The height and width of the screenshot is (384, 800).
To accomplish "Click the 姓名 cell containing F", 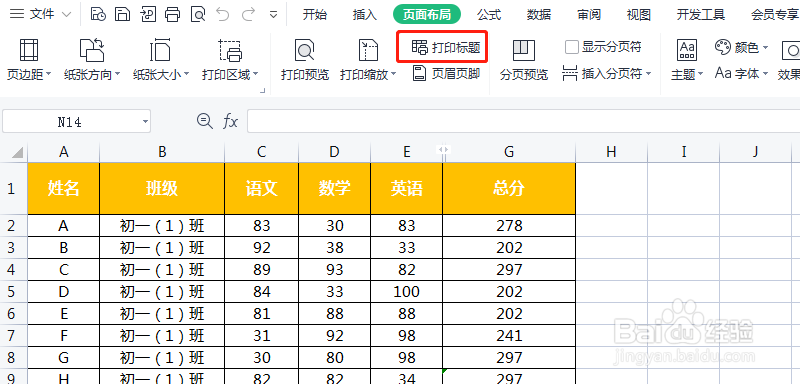I will pos(63,336).
